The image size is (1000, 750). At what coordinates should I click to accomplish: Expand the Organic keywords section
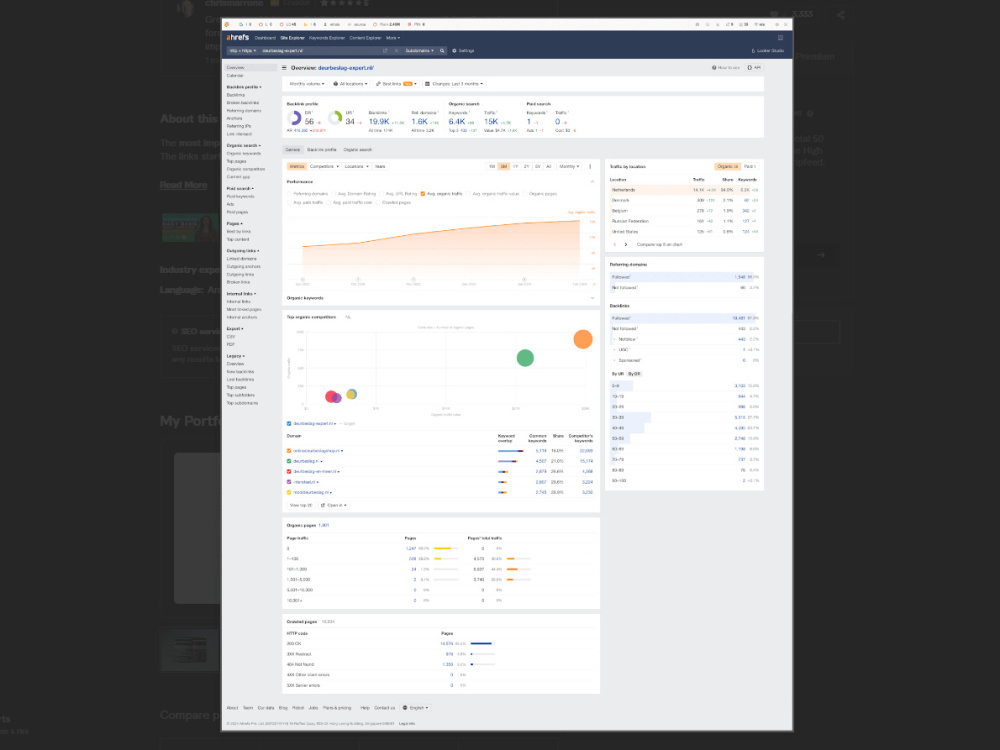click(x=592, y=298)
